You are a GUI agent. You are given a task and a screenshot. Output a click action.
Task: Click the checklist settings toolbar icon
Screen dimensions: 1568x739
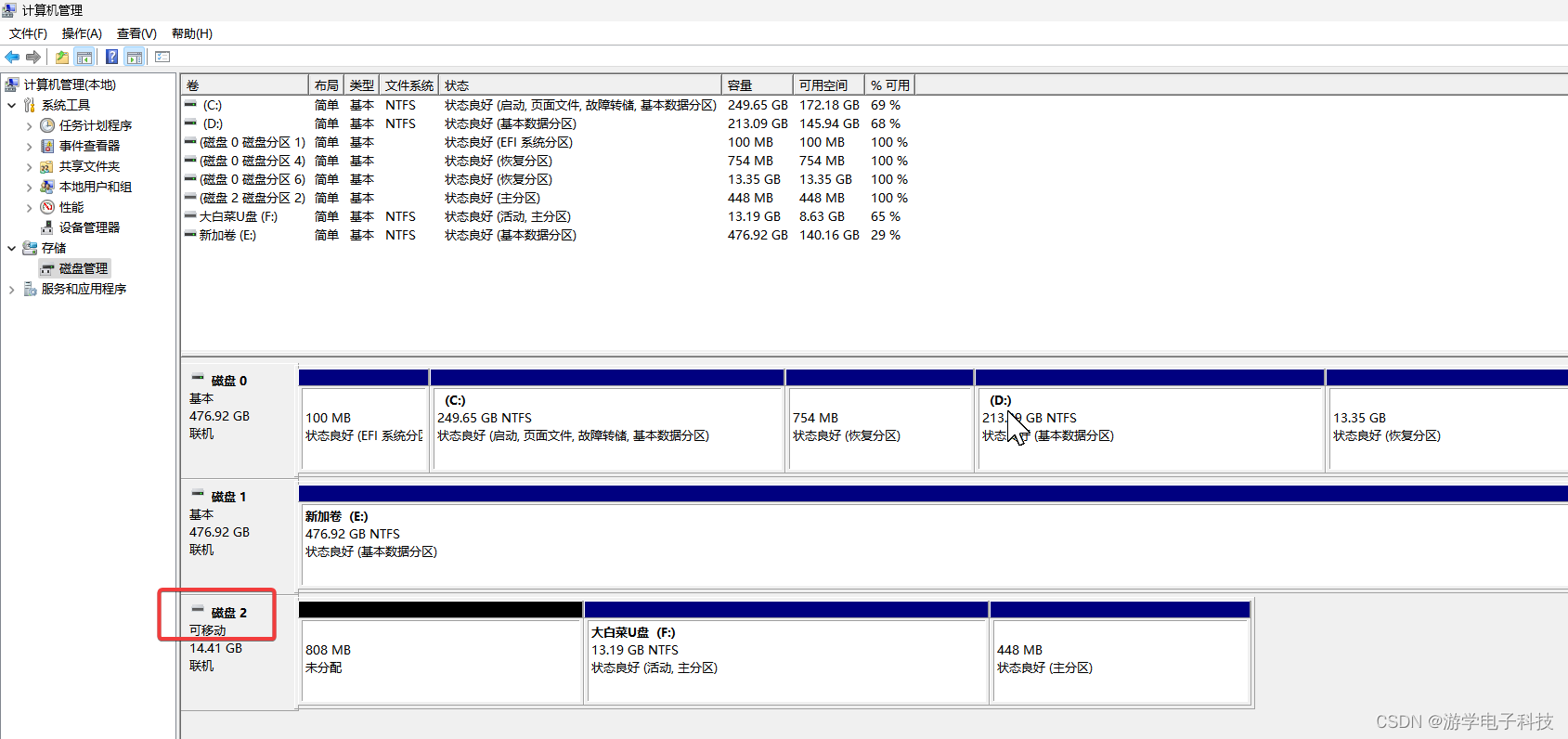tap(162, 57)
